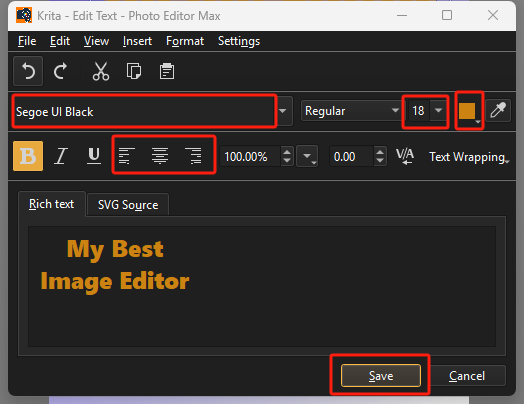Toggle Italic text style
This screenshot has width=524, height=404.
pyautogui.click(x=61, y=156)
